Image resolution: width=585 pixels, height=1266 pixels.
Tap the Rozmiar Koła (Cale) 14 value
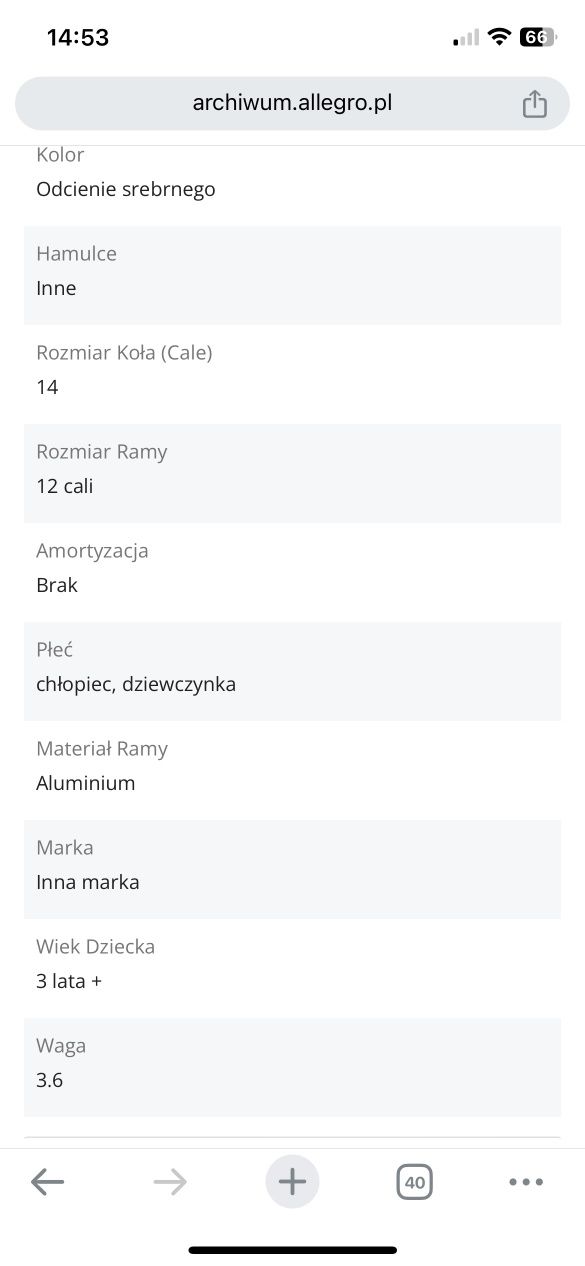pyautogui.click(x=47, y=387)
